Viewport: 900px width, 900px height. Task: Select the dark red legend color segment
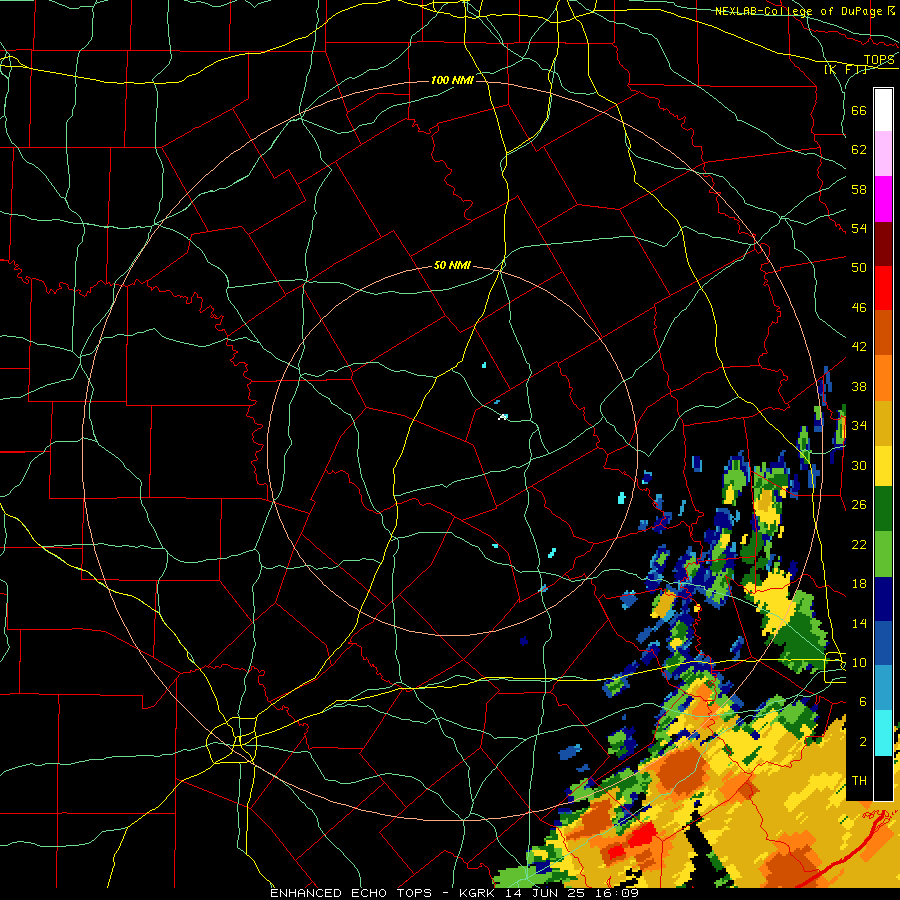pyautogui.click(x=883, y=243)
